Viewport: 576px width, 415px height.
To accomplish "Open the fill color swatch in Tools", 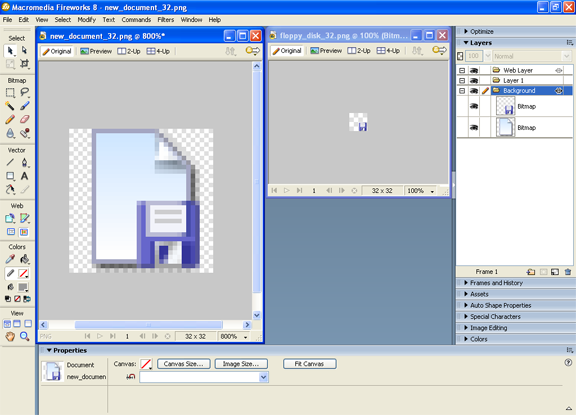I will (x=23, y=287).
